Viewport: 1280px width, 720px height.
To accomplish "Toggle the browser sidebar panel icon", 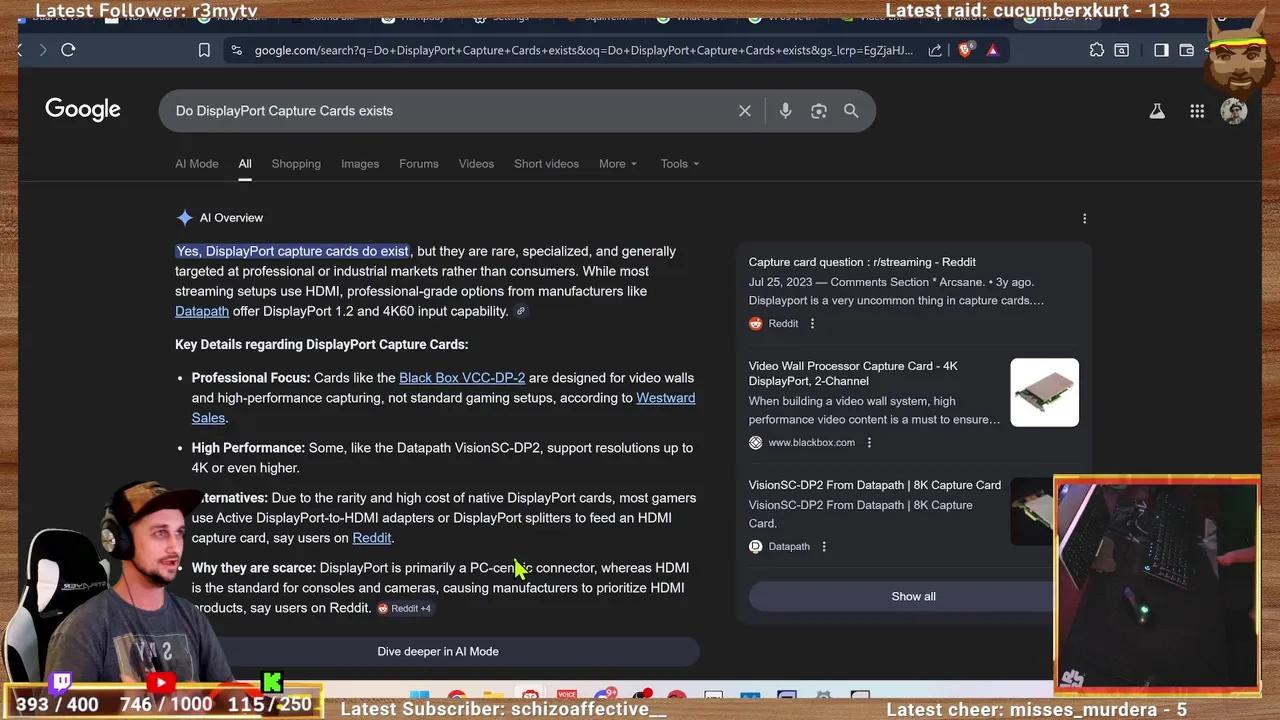I will [1161, 50].
